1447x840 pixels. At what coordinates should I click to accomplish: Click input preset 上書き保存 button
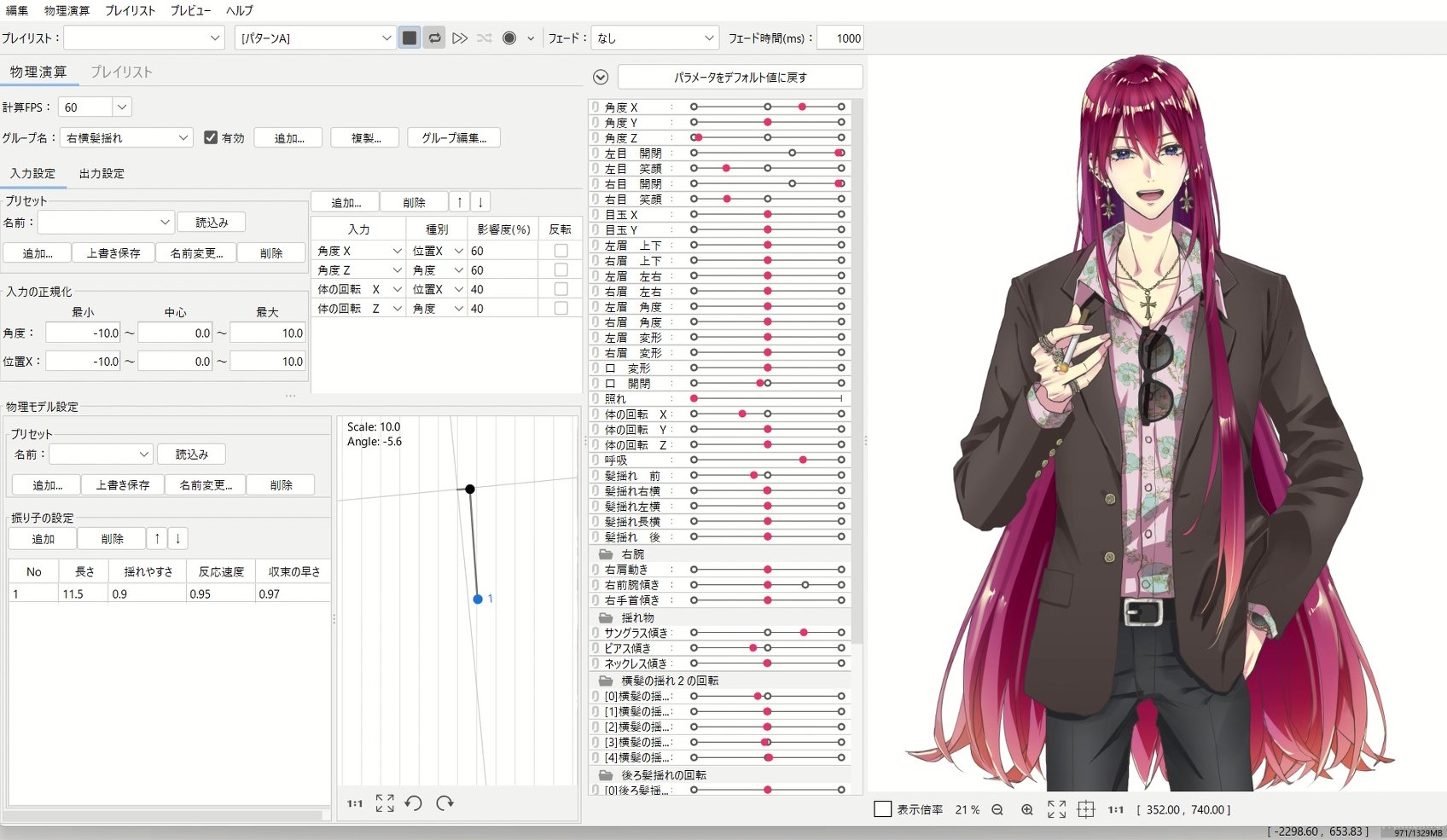pos(113,253)
